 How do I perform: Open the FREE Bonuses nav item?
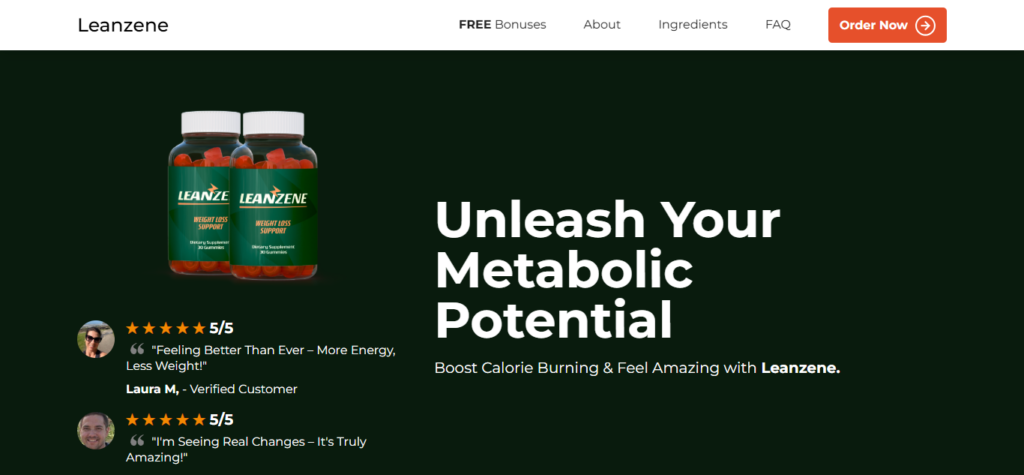[x=502, y=25]
